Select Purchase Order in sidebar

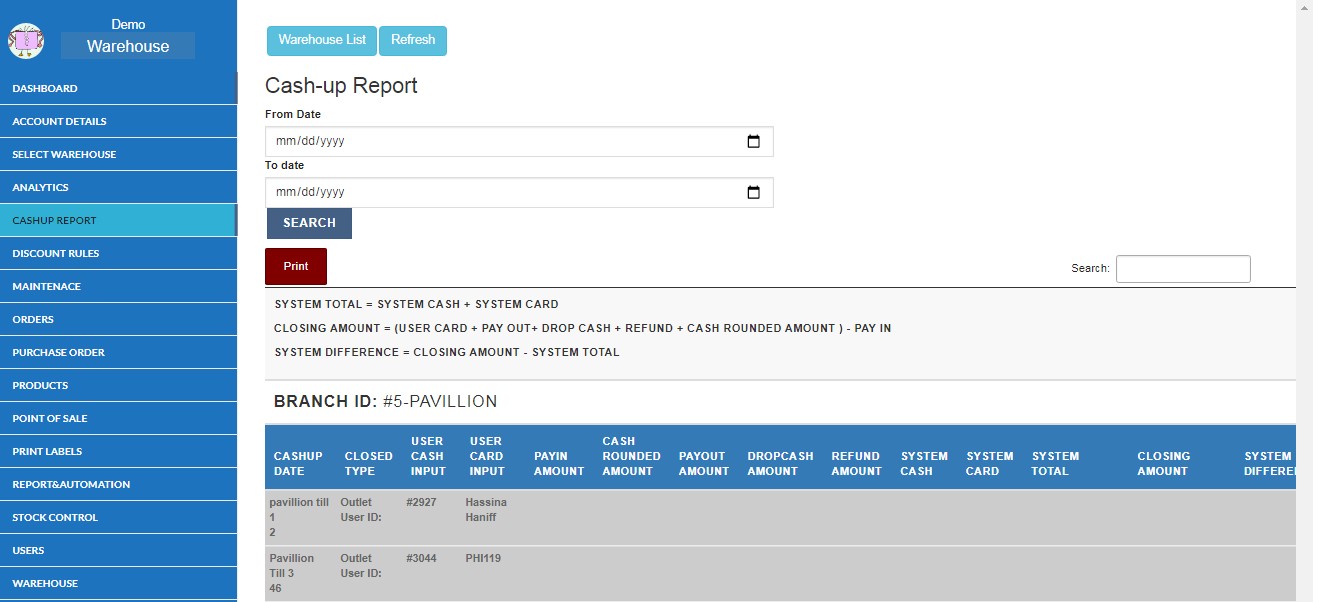58,352
